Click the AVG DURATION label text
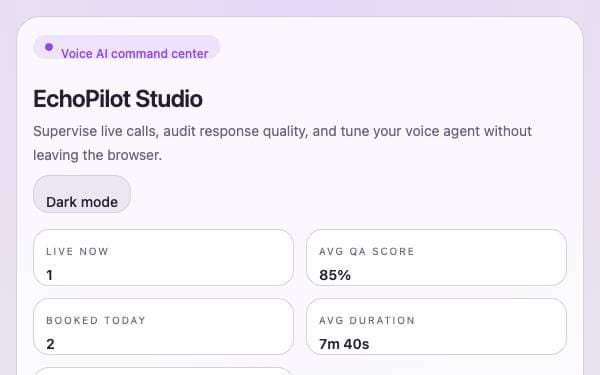This screenshot has width=600, height=375. coord(367,320)
